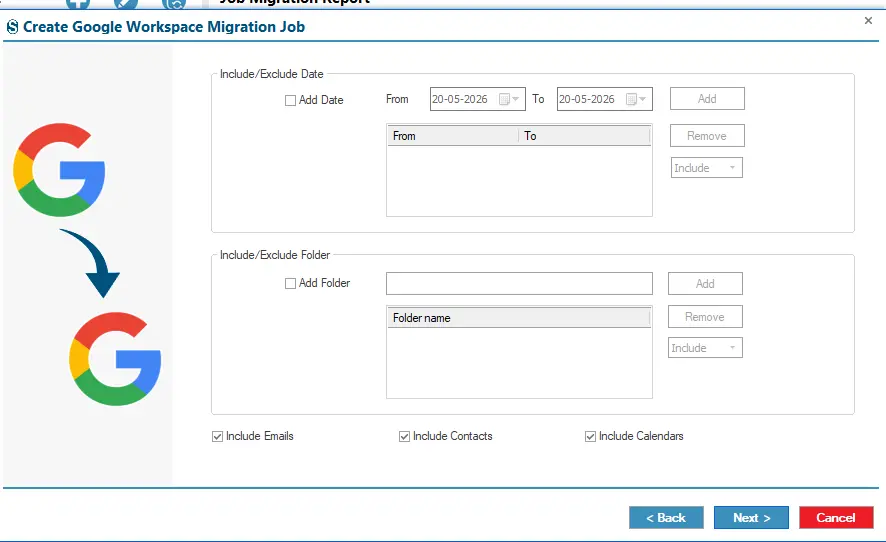
Task: Select the Folder name column header
Action: pyautogui.click(x=519, y=318)
